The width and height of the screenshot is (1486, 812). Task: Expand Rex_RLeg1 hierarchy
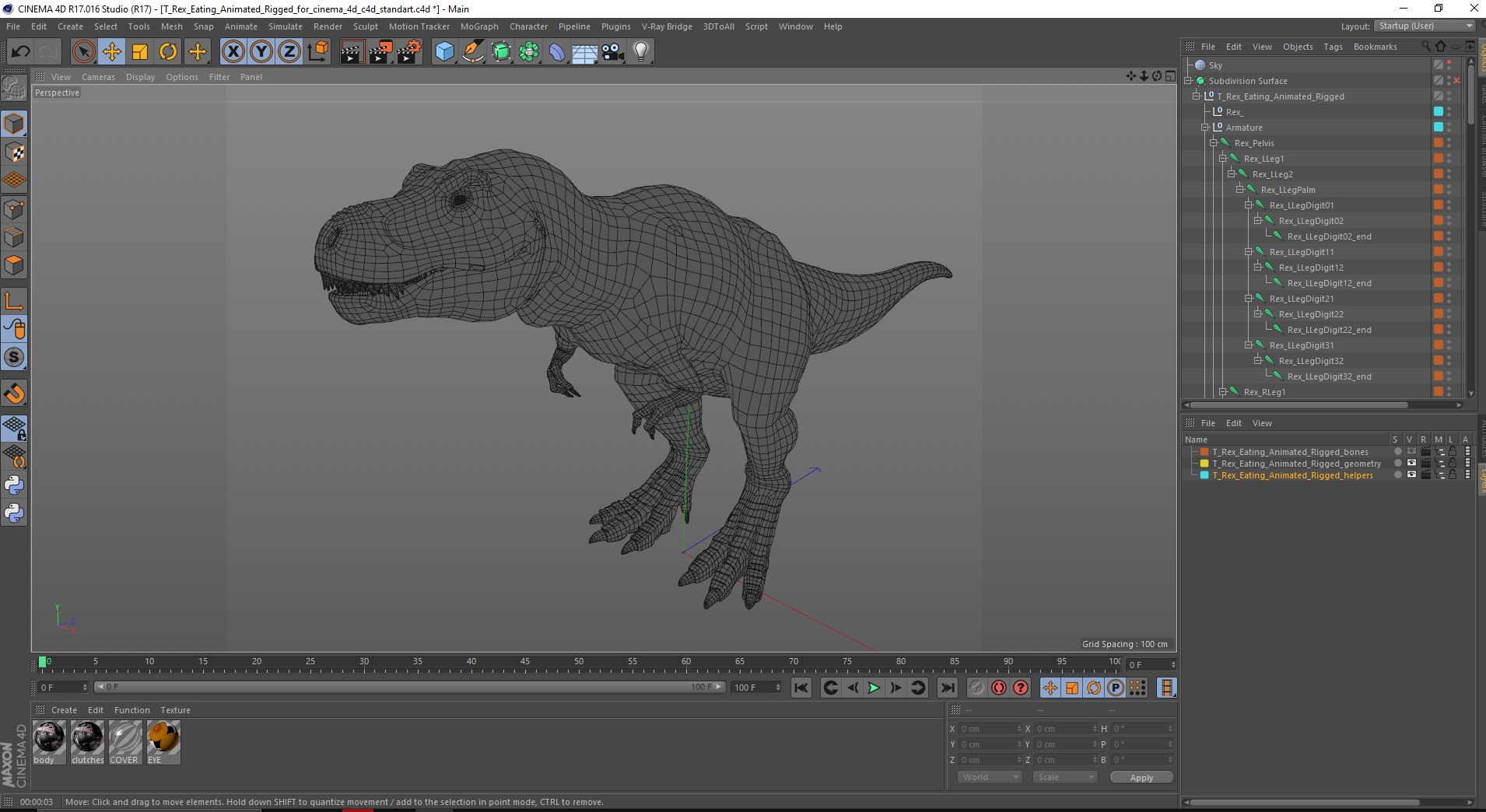[1222, 392]
